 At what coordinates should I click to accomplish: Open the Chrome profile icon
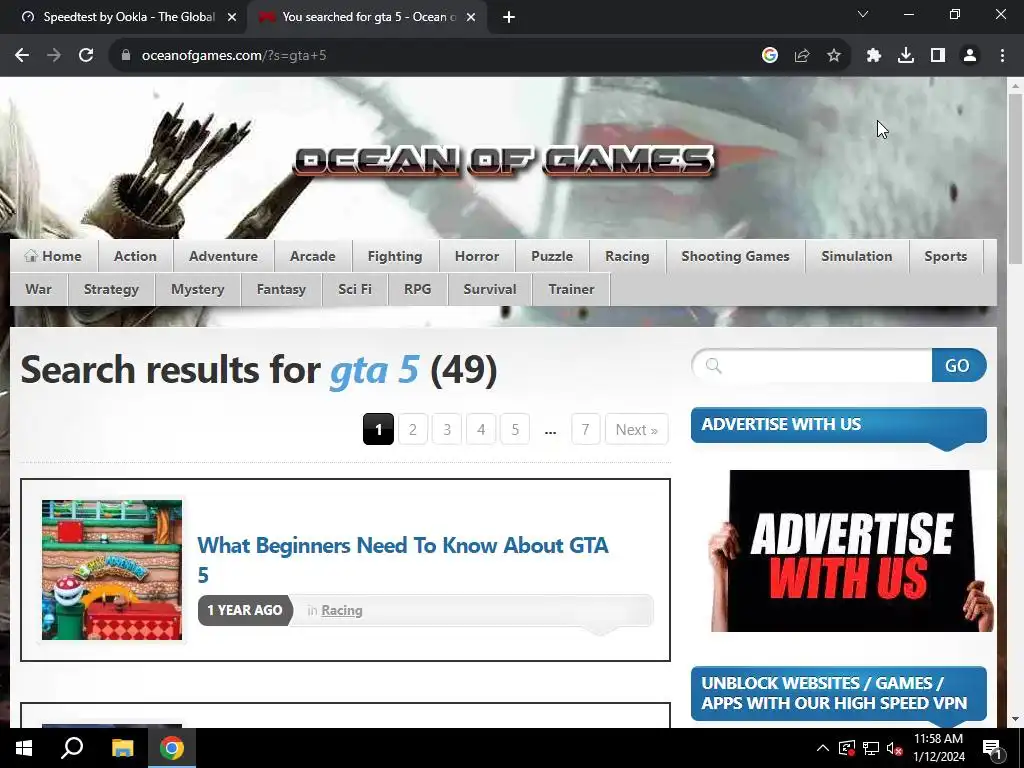[x=970, y=56]
